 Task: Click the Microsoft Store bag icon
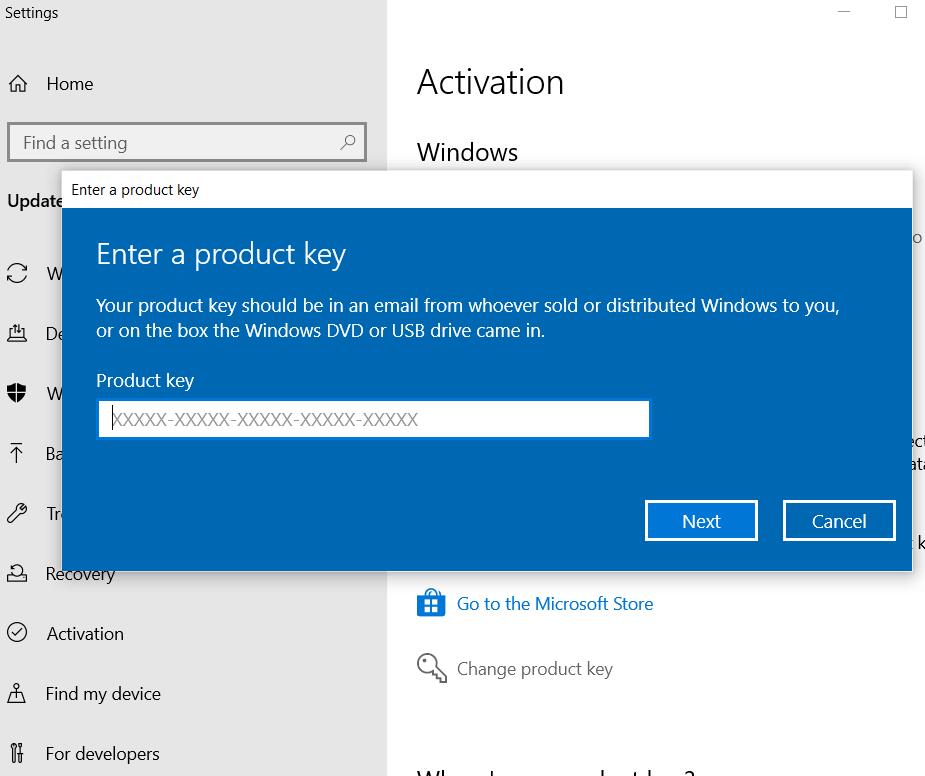431,603
